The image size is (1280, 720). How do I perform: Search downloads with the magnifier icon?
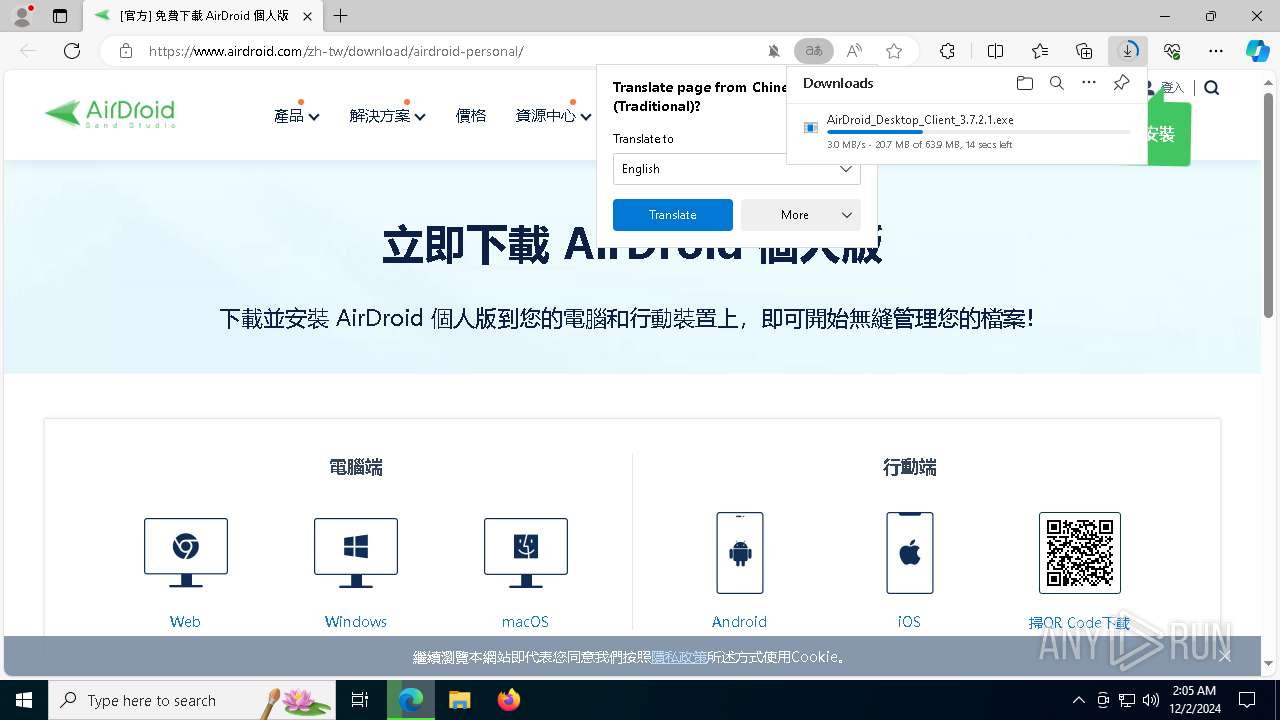(x=1056, y=83)
